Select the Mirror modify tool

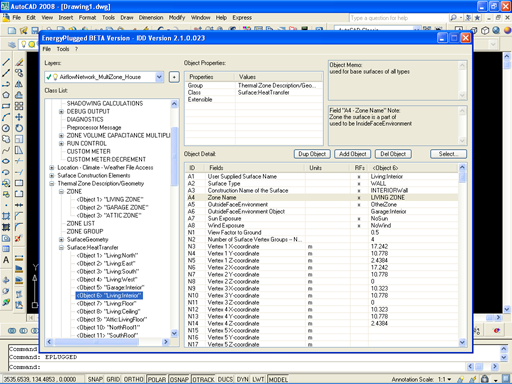coord(19,84)
